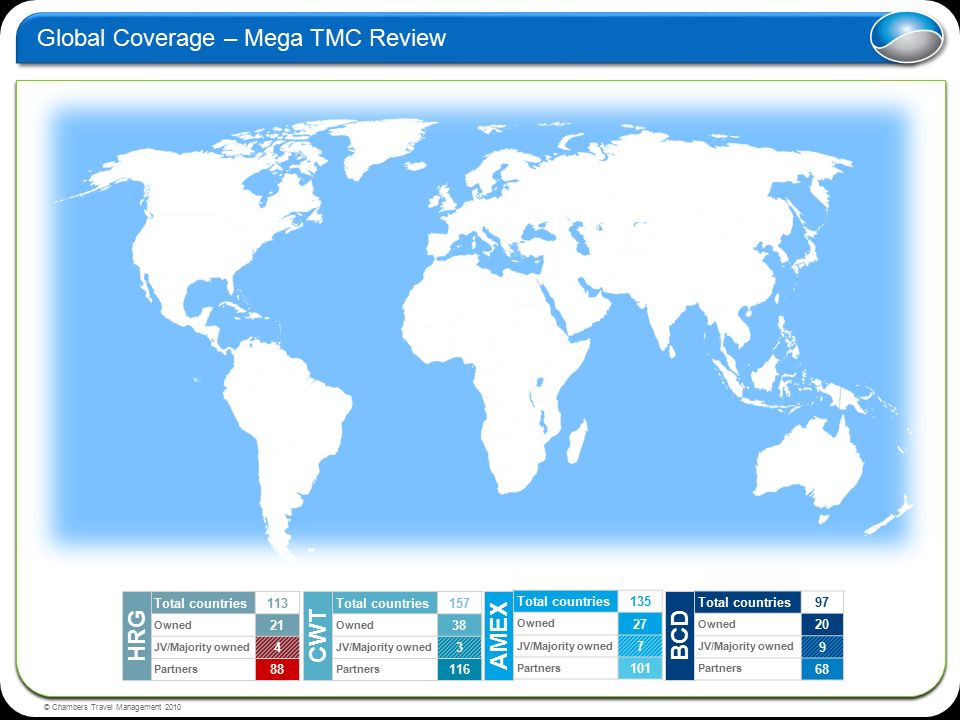Click the AMEX 'Owned' row label

565,624
